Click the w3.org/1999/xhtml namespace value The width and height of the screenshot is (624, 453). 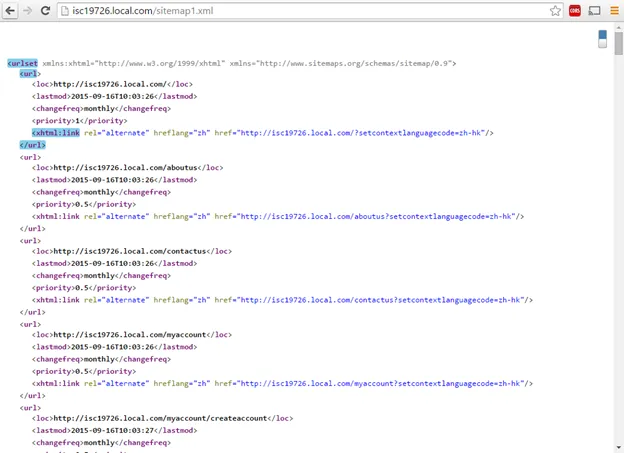[160, 63]
